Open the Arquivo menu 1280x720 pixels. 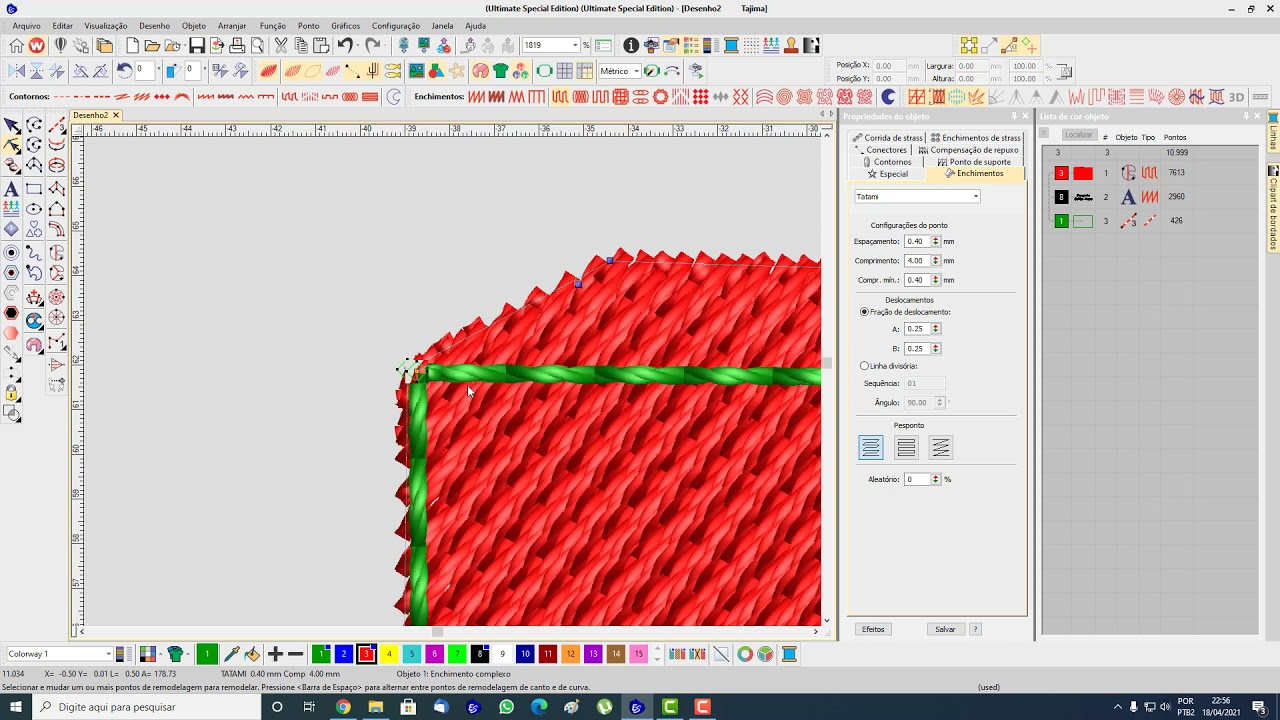(x=26, y=26)
